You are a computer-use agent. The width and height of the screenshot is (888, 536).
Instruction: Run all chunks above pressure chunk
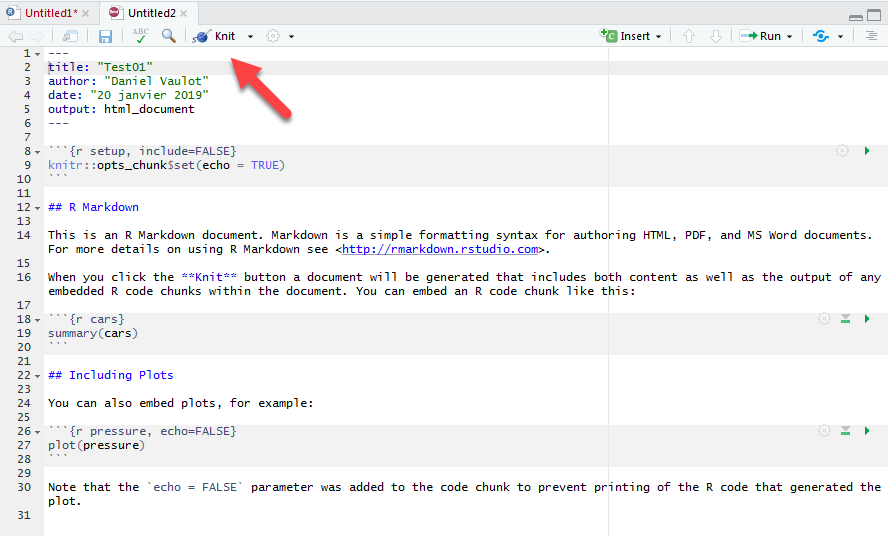click(845, 431)
